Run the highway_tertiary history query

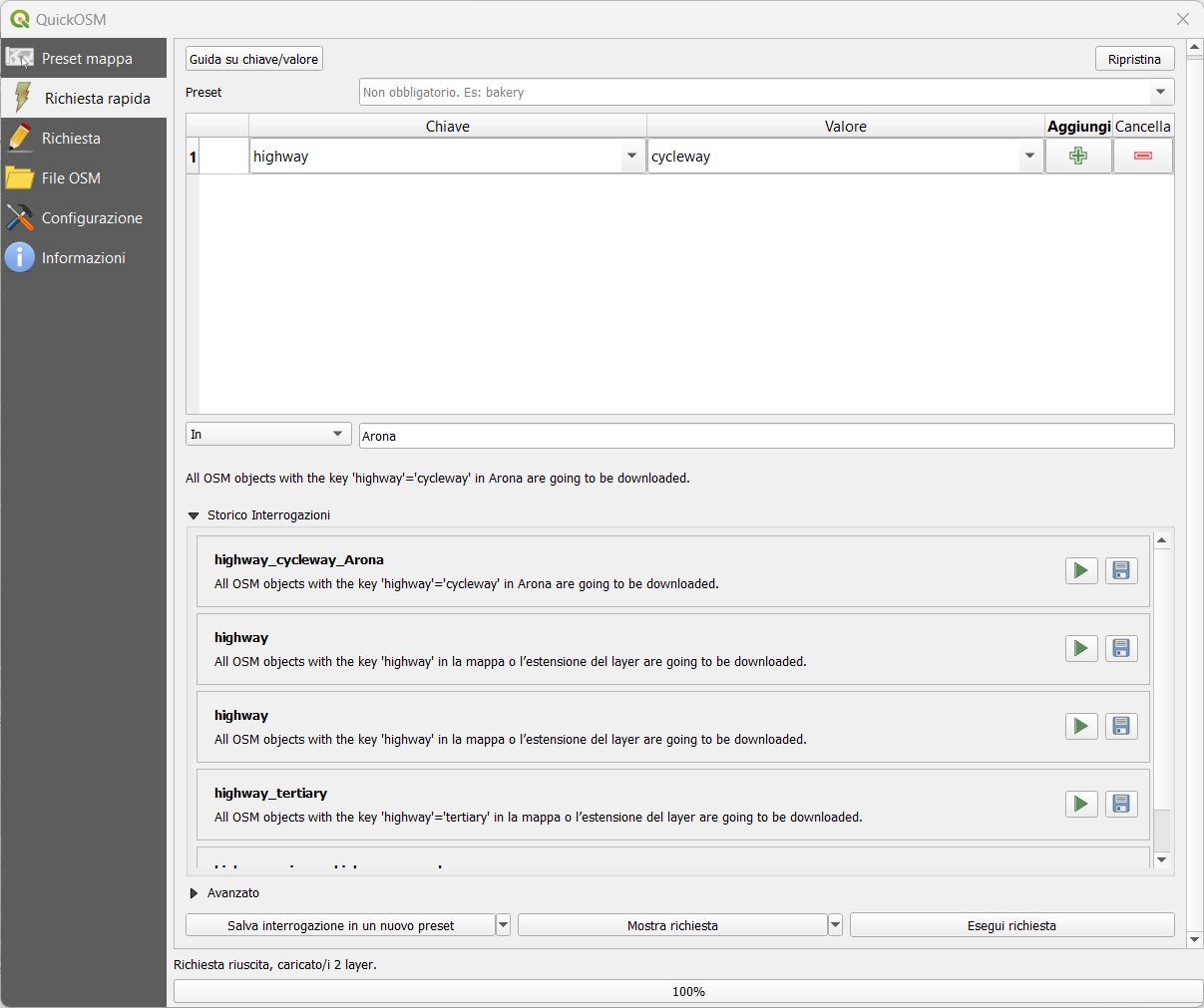tap(1080, 804)
